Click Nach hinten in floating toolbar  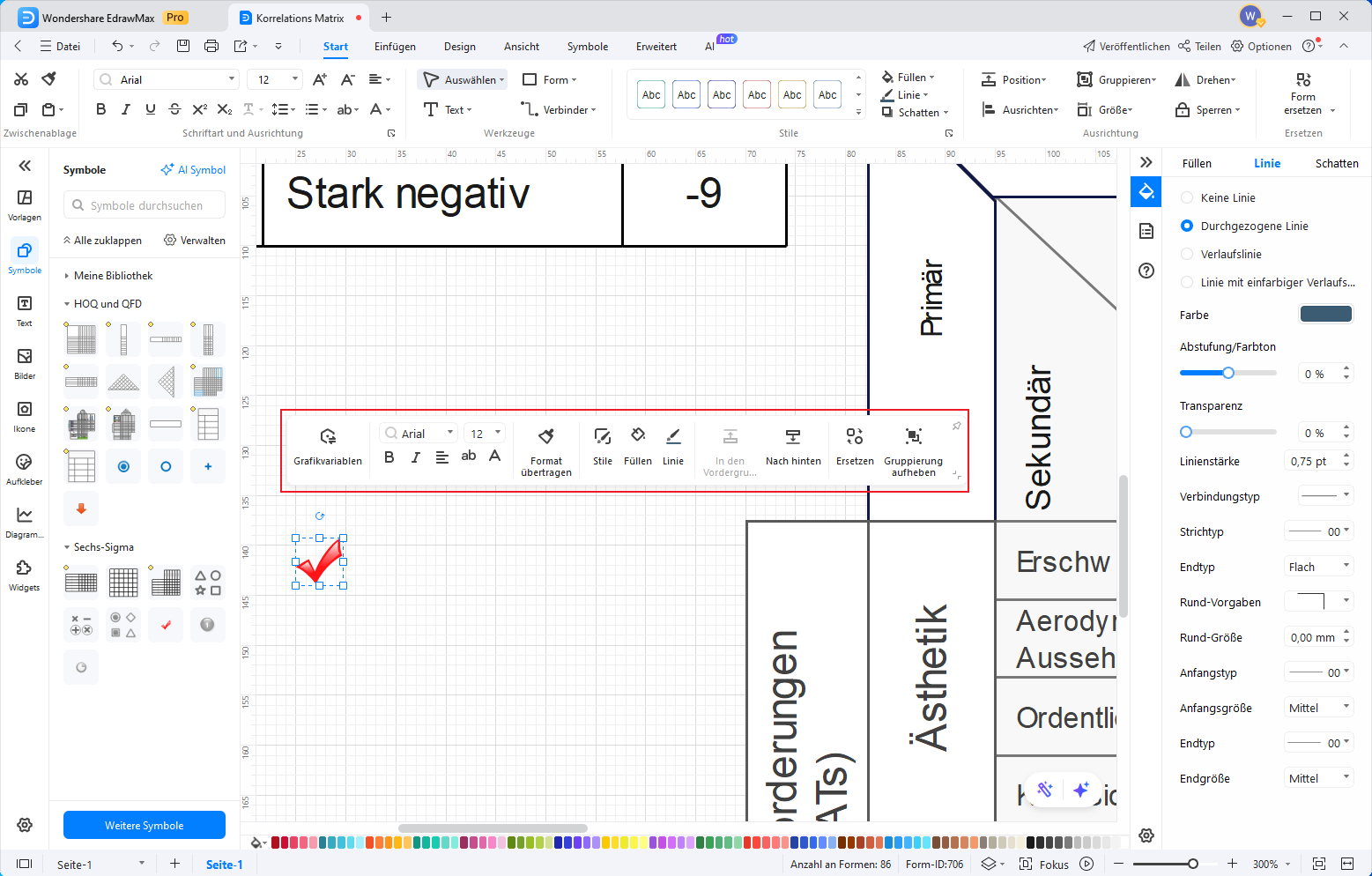(793, 446)
